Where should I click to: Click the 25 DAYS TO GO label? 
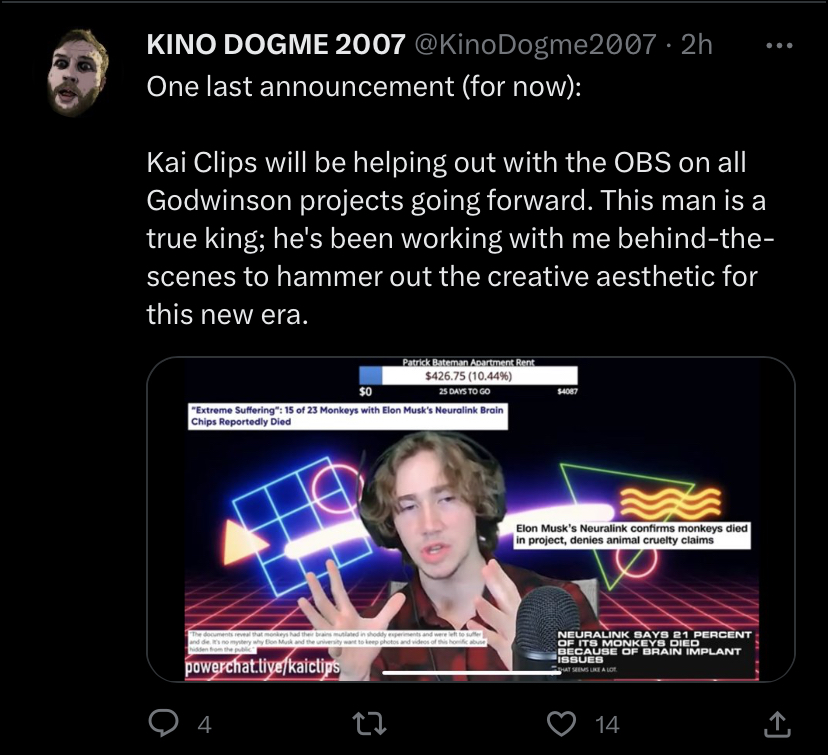464,392
